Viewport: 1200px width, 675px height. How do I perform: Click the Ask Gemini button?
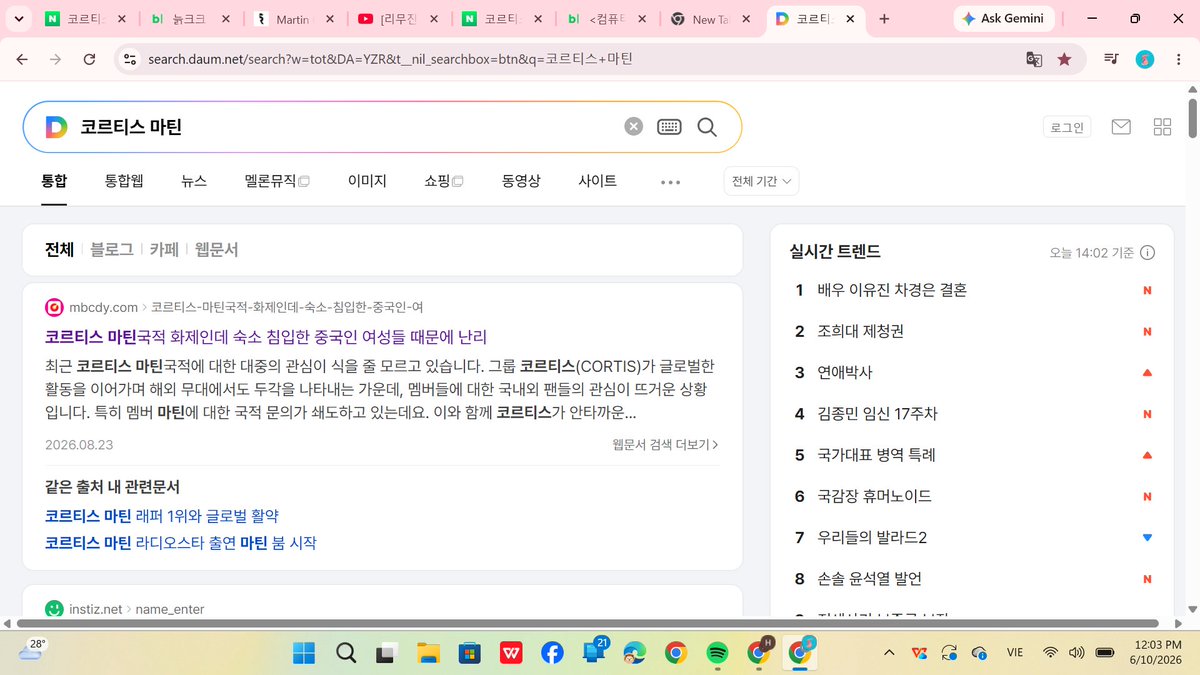1005,19
